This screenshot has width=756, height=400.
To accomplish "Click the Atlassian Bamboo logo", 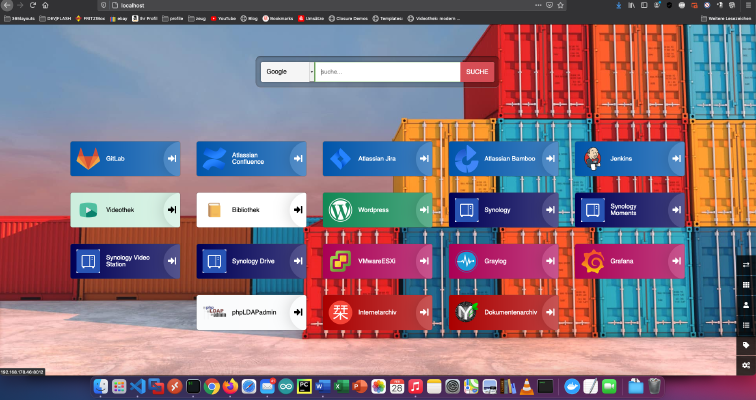I will click(x=466, y=159).
